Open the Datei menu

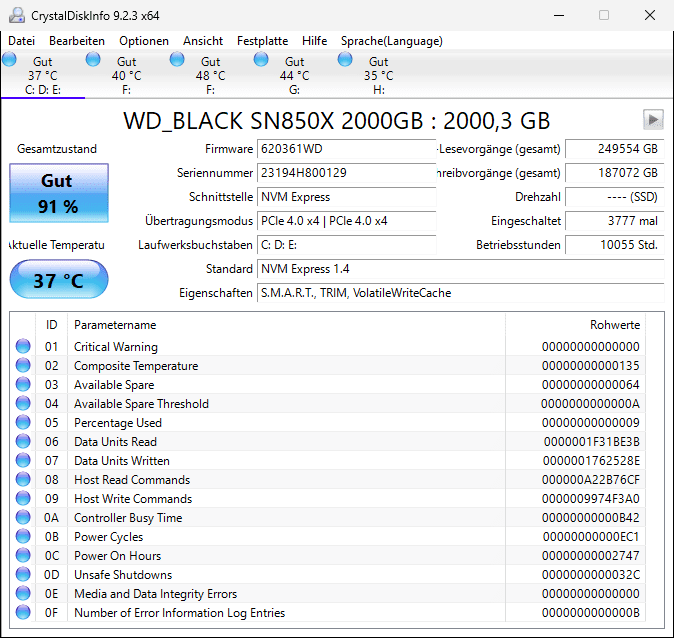pyautogui.click(x=21, y=41)
